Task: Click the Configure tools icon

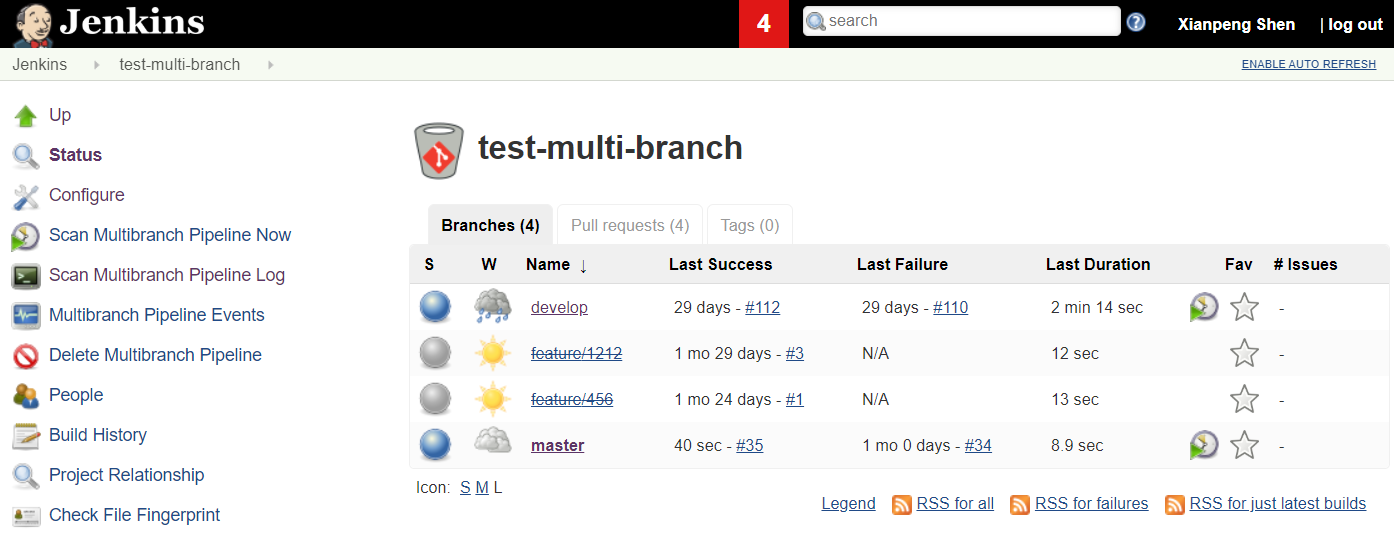Action: click(x=26, y=196)
